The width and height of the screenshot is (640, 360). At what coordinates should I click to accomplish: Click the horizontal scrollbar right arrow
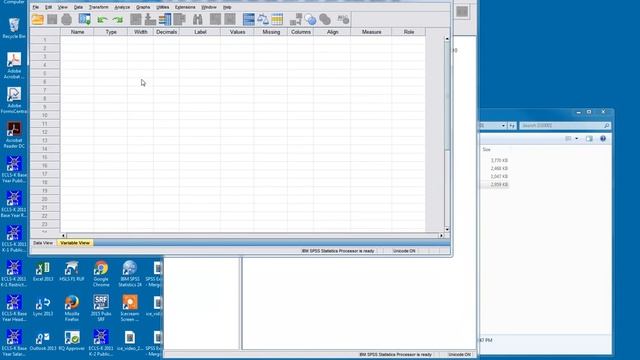point(441,236)
